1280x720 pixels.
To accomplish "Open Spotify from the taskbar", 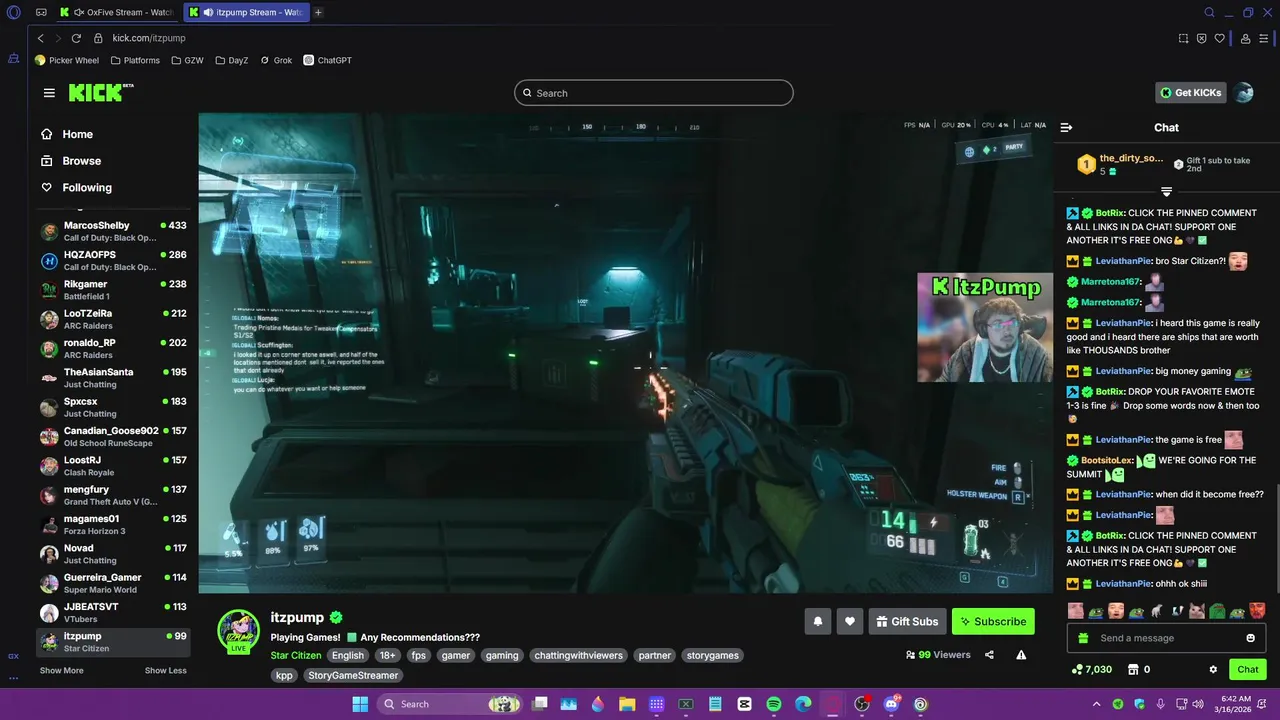I will (x=773, y=704).
